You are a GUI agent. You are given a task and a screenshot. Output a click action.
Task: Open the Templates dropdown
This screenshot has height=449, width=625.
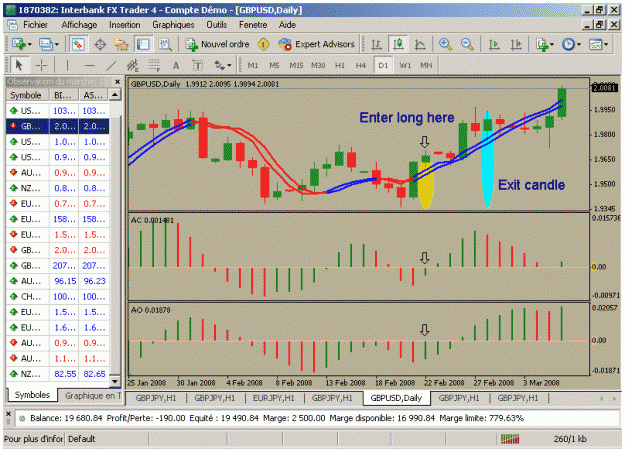[x=598, y=44]
